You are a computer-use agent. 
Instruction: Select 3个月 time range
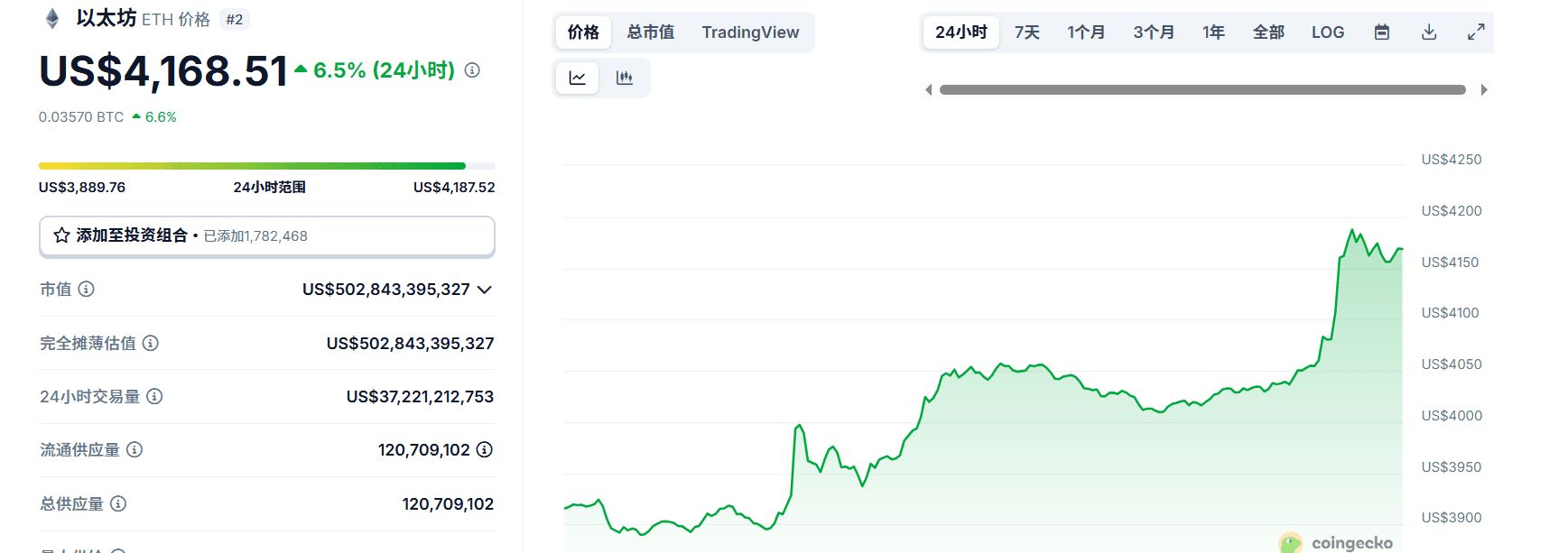pos(1154,32)
